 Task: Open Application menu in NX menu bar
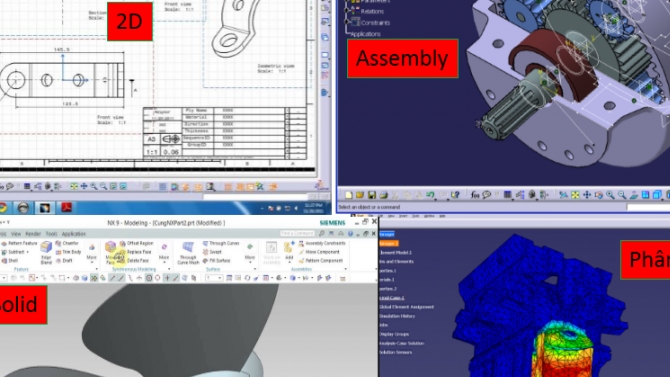tap(73, 234)
